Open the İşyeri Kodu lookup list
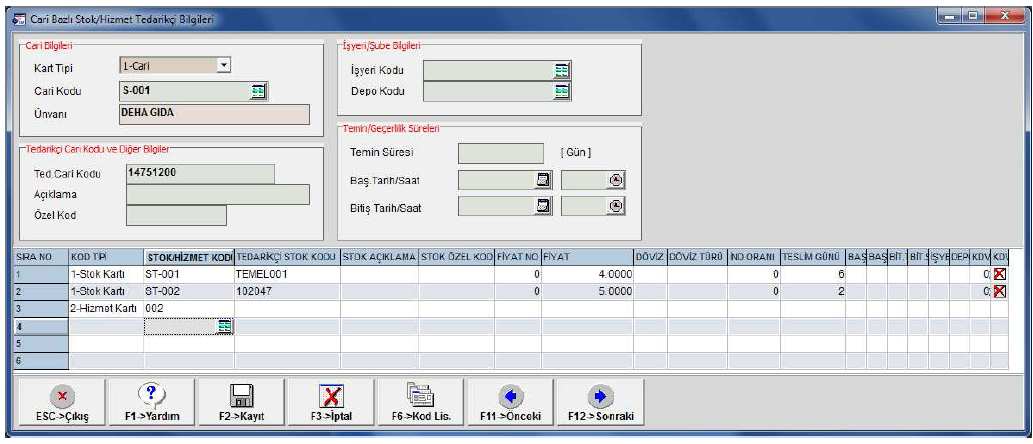This screenshot has width=1033, height=444. [561, 69]
